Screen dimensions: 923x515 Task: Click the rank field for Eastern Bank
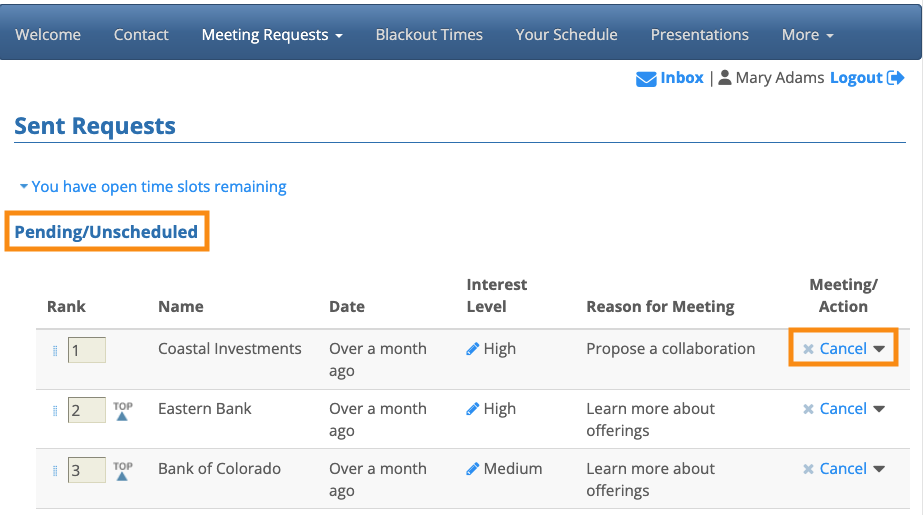coord(86,410)
